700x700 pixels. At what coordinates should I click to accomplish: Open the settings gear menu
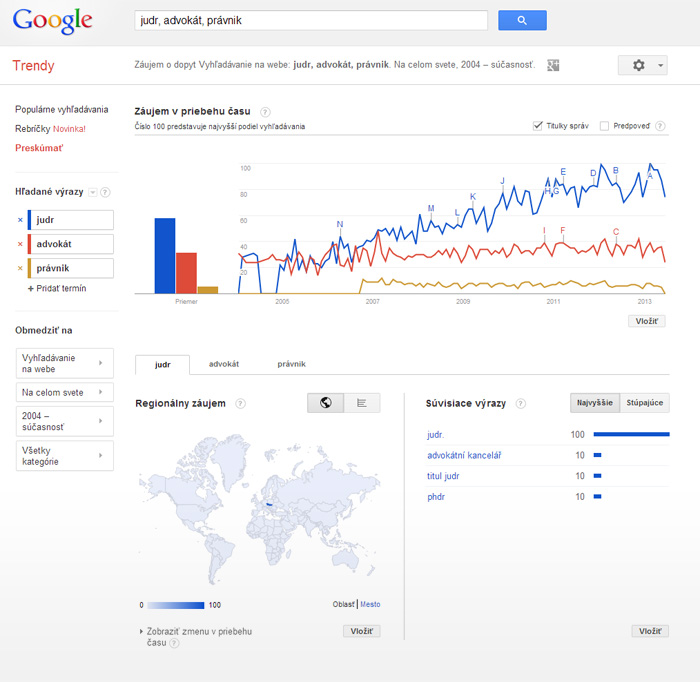642,65
